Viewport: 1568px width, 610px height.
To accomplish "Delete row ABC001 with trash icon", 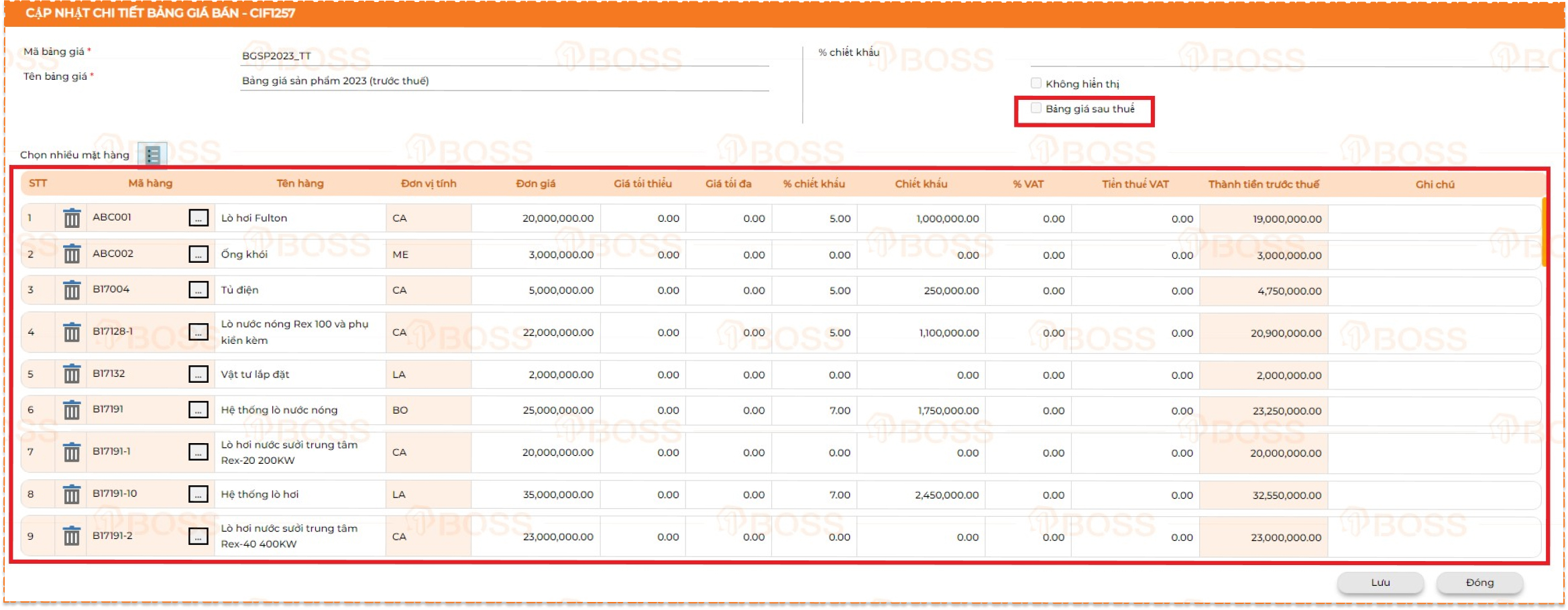I will point(72,218).
